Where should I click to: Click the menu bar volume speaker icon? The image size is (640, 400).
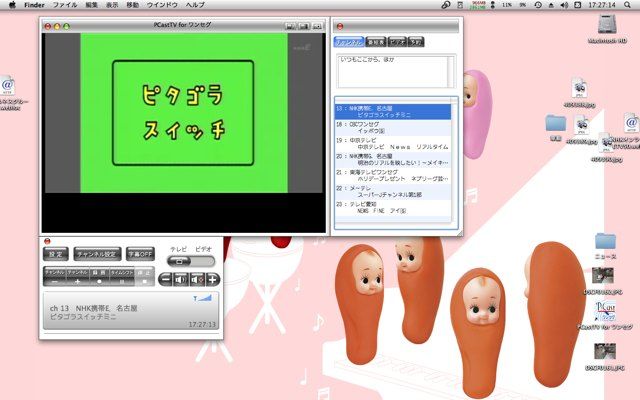click(x=564, y=5)
